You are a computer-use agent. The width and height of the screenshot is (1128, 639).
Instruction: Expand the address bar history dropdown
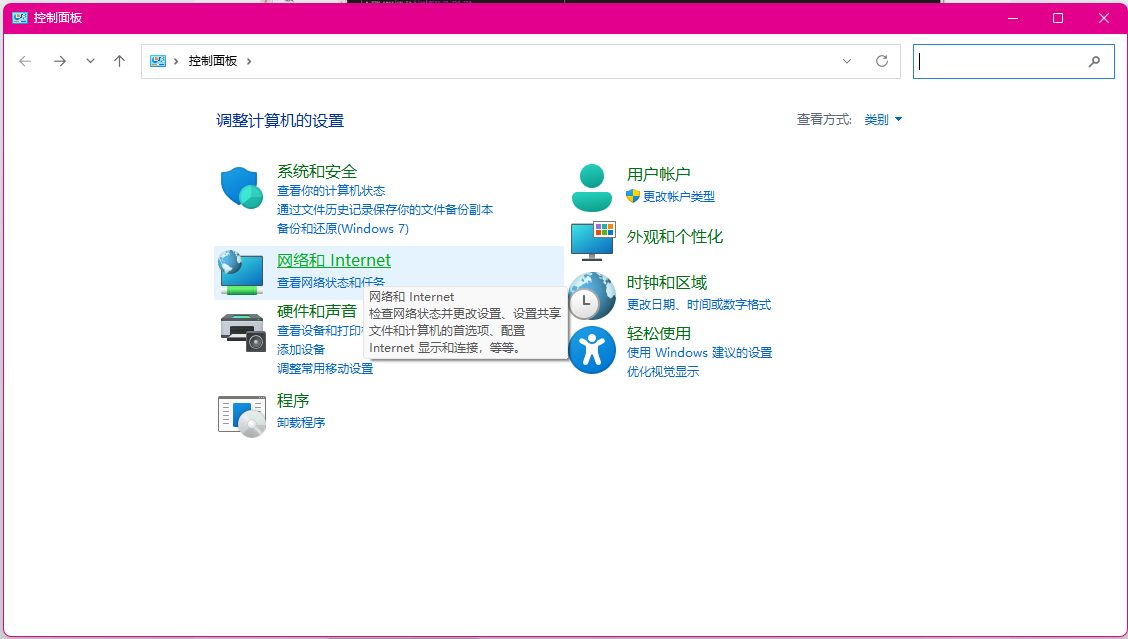click(847, 61)
